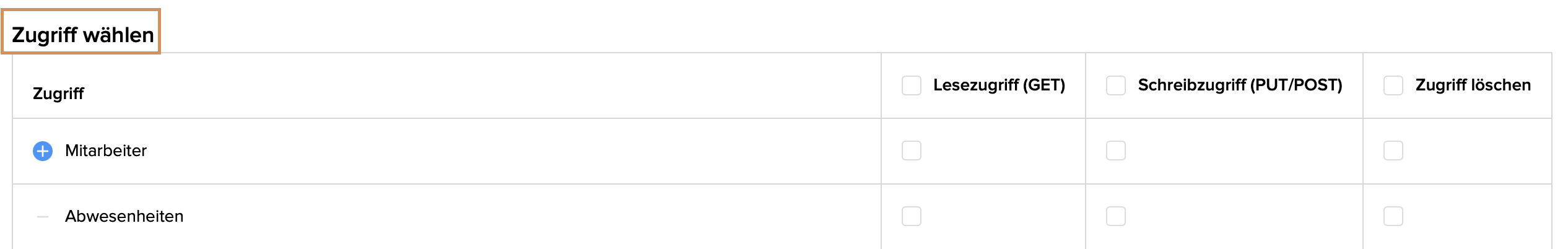Check the Zugriff löschen header checkbox
This screenshot has height=249, width=1568.
[1393, 85]
